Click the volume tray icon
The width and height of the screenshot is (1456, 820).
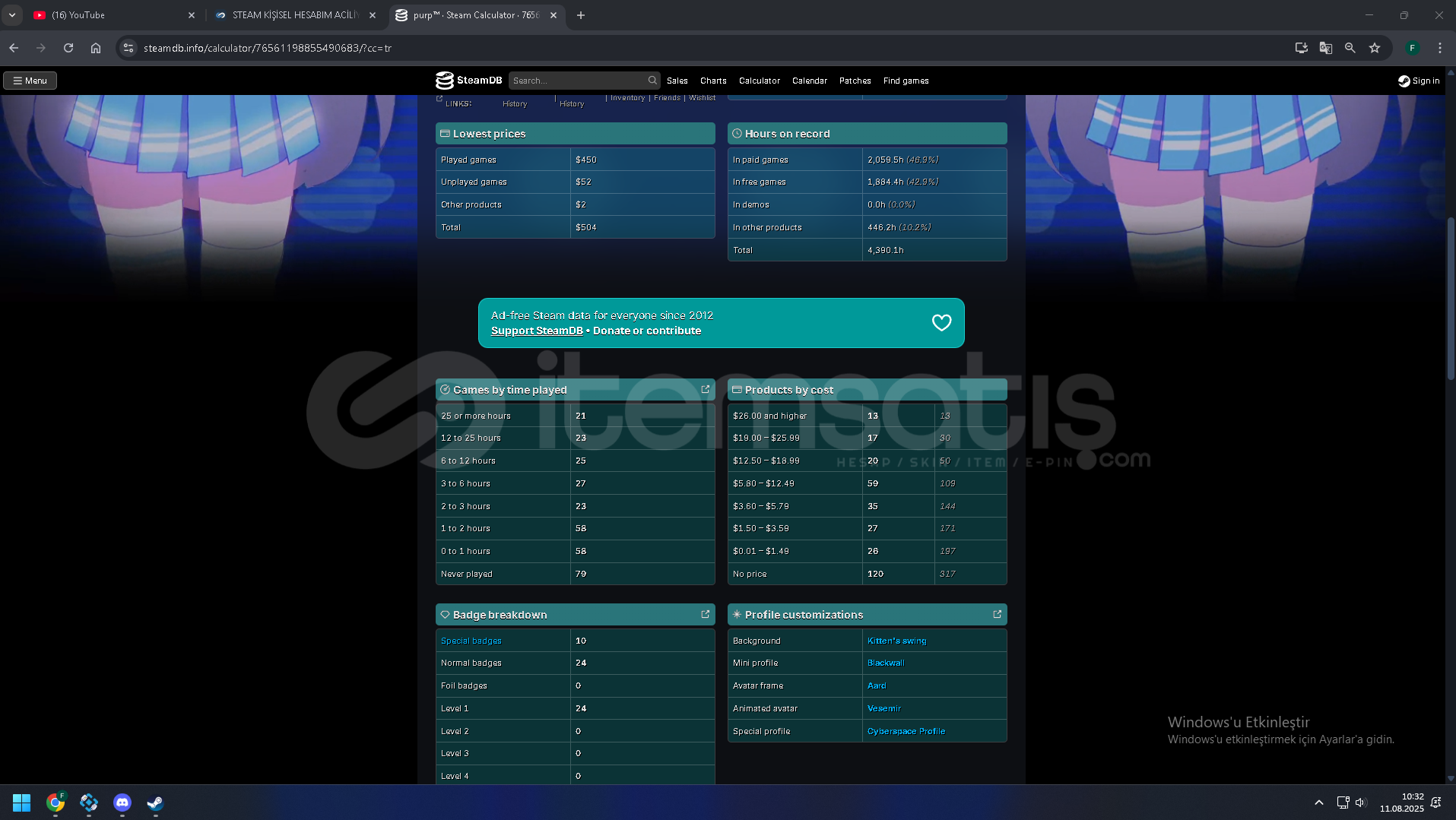point(1361,803)
